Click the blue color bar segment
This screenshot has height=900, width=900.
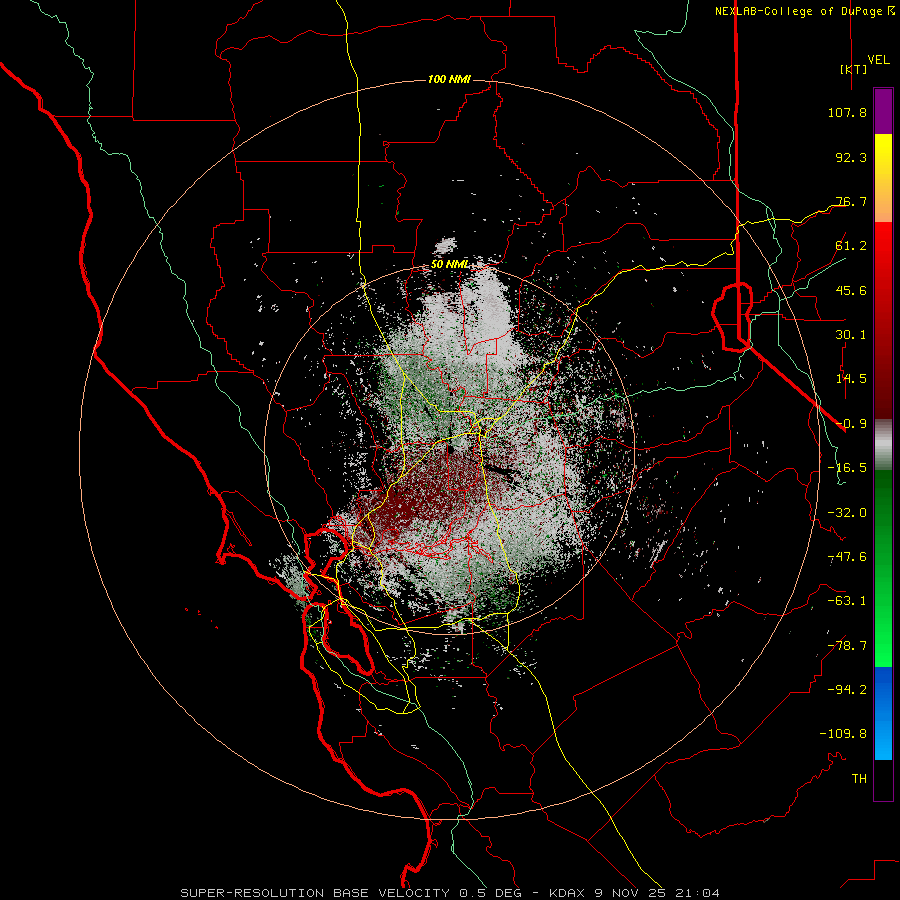point(883,713)
